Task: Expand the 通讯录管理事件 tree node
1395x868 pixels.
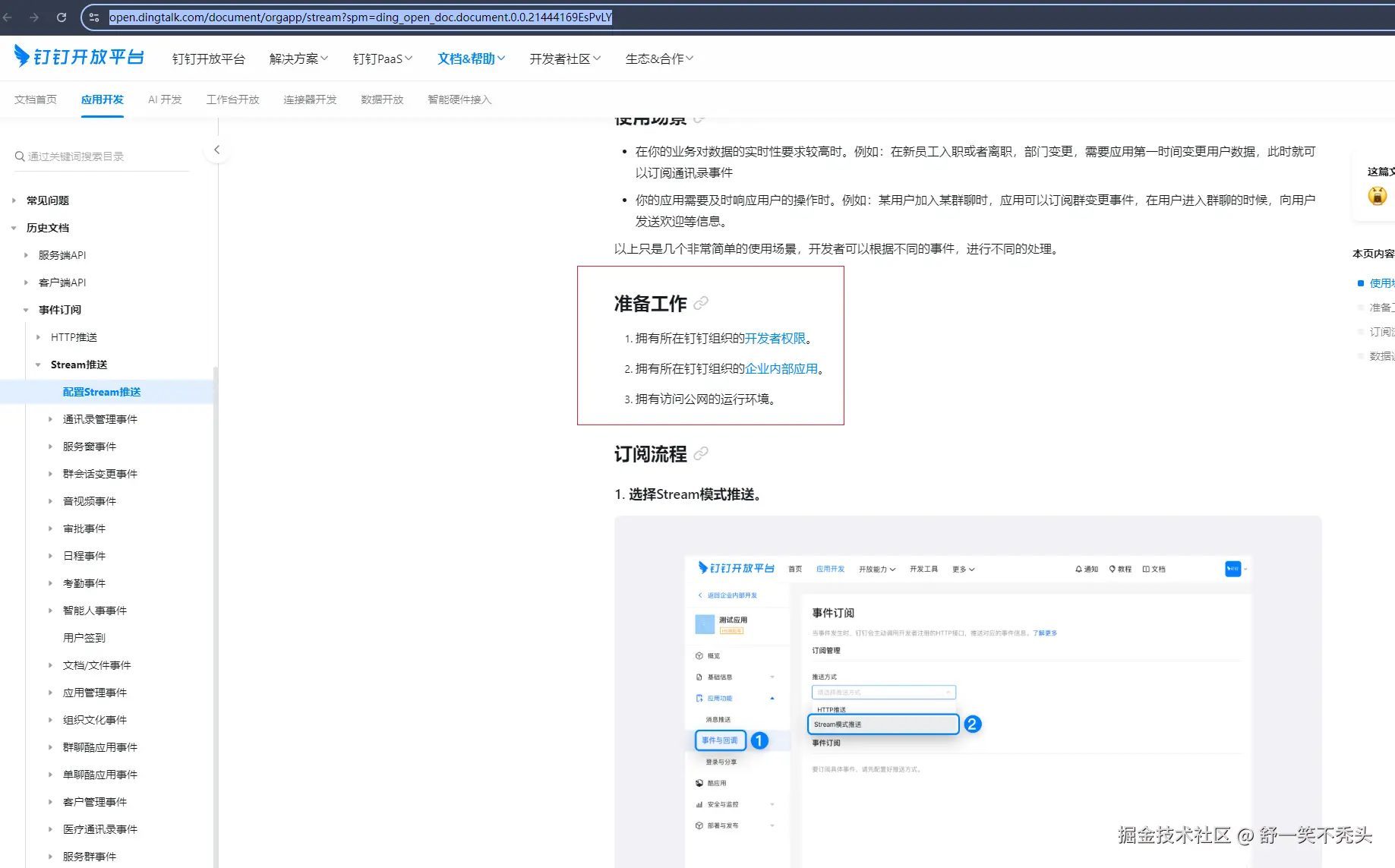Action: pos(50,419)
